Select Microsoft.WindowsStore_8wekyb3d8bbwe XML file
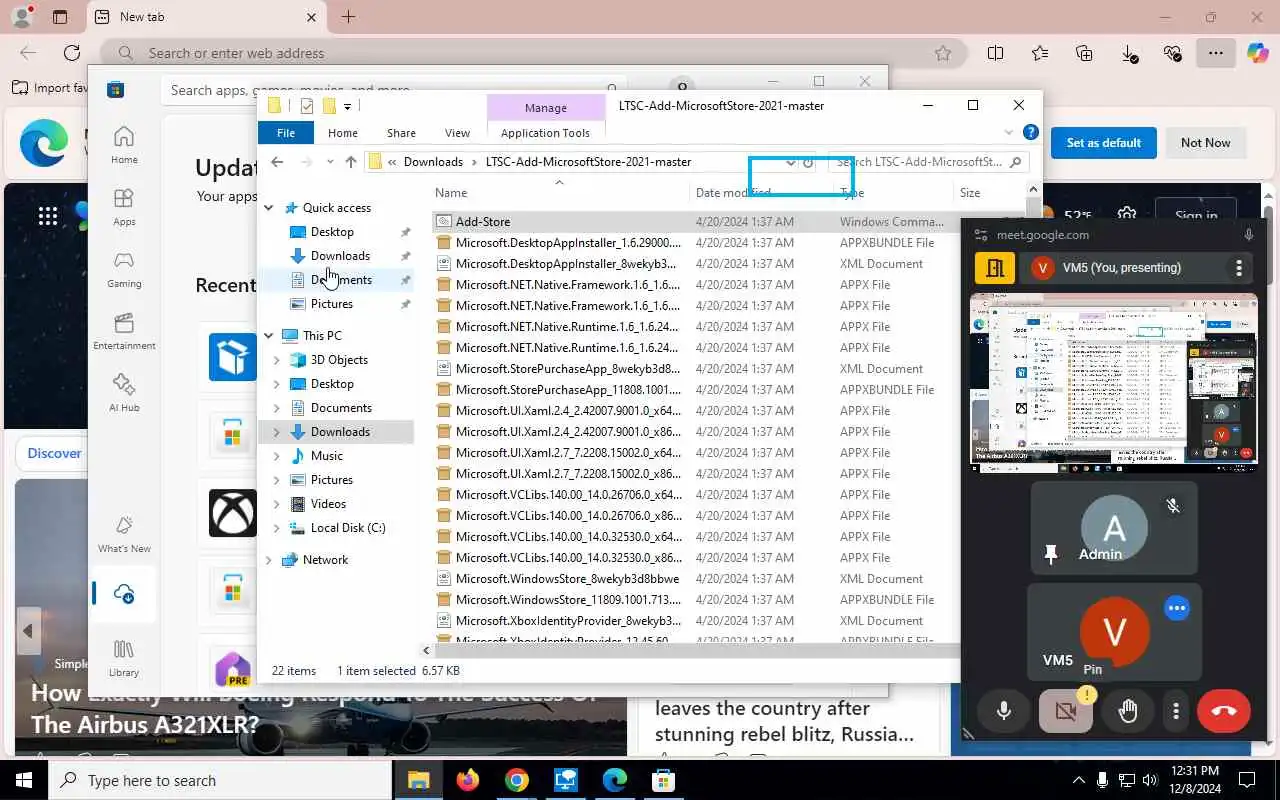 point(567,578)
